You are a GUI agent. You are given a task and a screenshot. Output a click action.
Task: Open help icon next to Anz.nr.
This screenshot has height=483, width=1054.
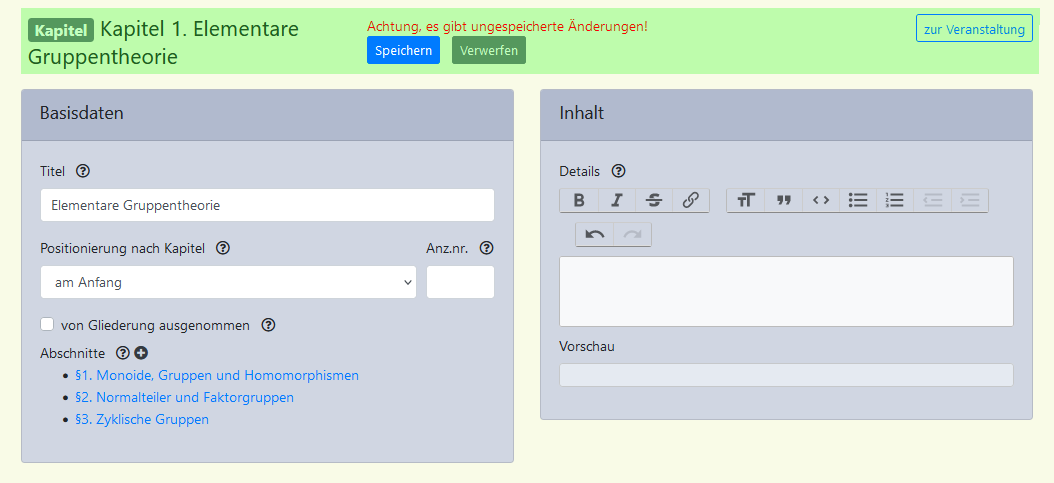(487, 249)
